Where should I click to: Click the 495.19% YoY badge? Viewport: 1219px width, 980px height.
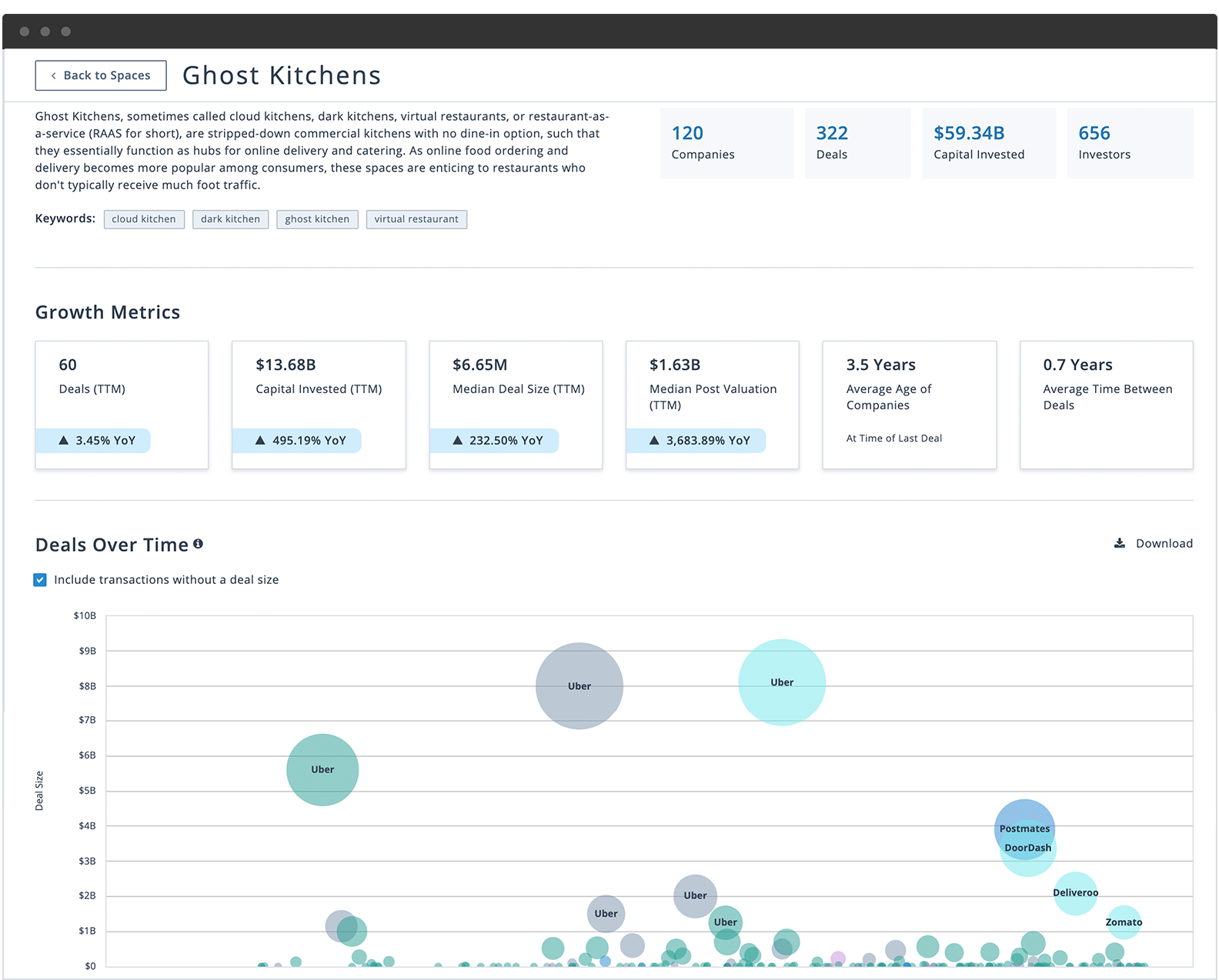tap(297, 441)
